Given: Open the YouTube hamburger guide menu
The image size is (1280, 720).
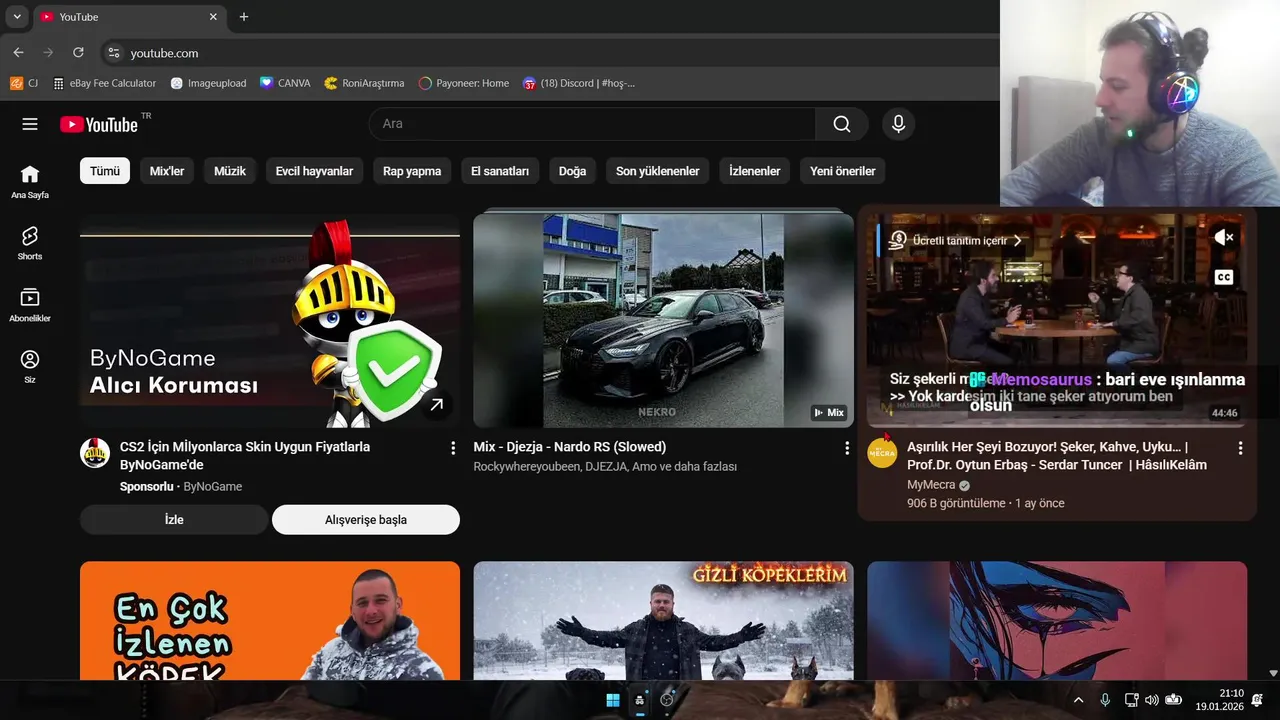Looking at the screenshot, I should tap(30, 124).
